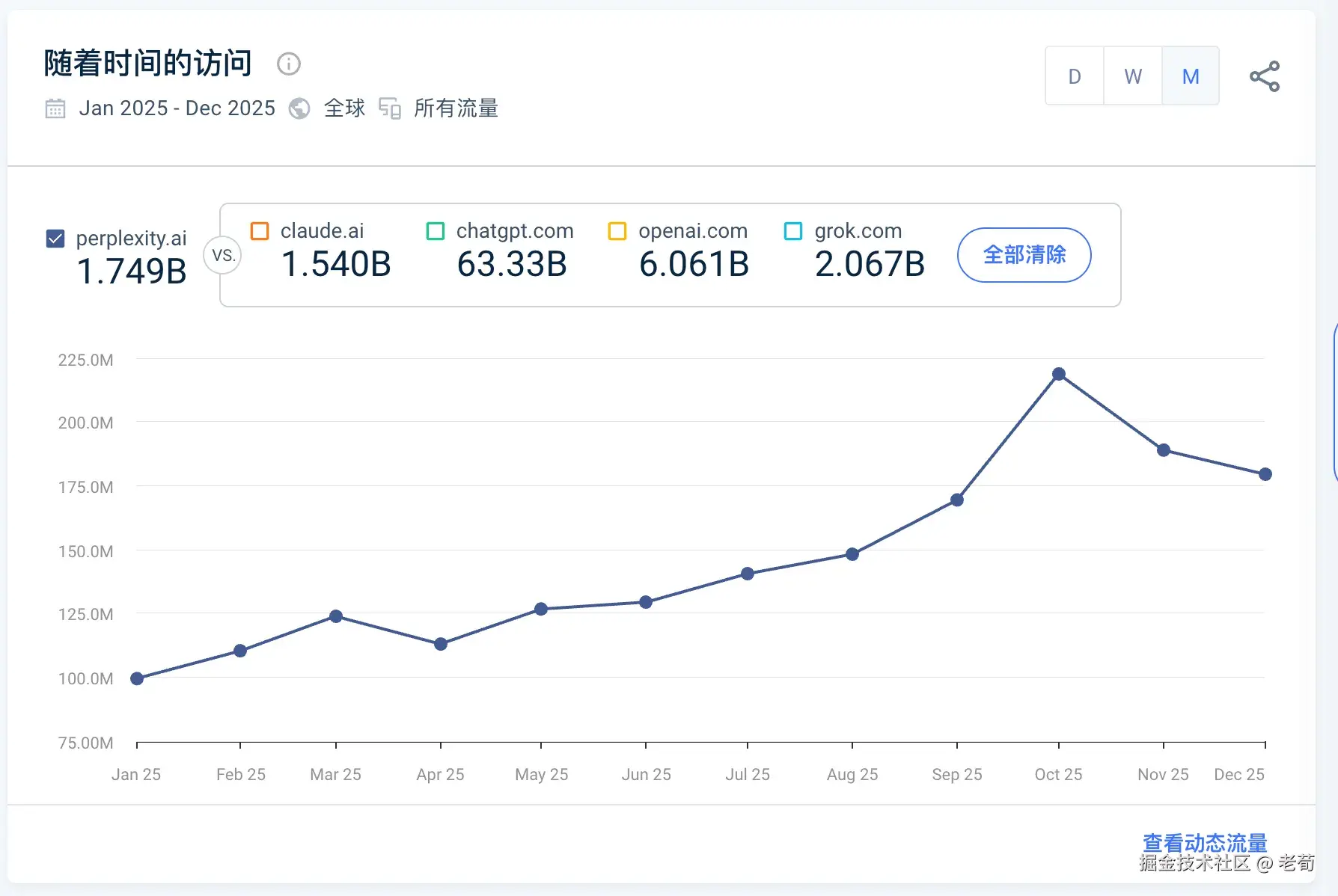1338x896 pixels.
Task: Click the 全部清除 button
Action: pyautogui.click(x=1024, y=255)
